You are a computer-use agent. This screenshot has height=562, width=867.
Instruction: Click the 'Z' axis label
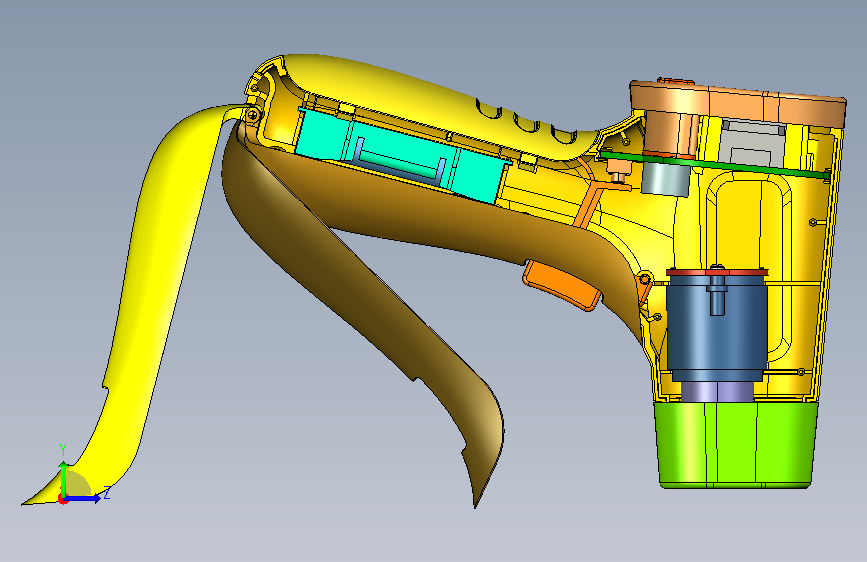(107, 493)
